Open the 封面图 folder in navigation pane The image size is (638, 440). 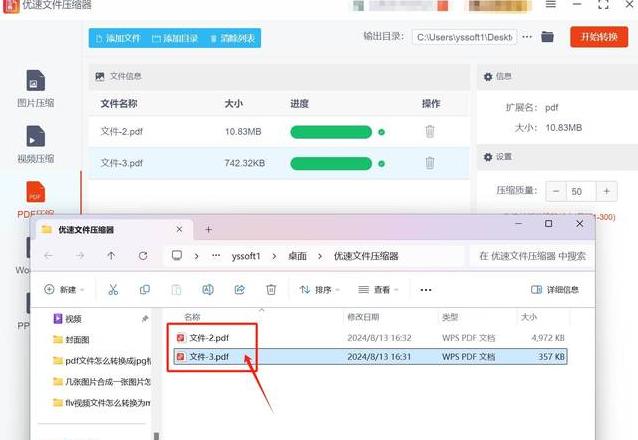[71, 340]
